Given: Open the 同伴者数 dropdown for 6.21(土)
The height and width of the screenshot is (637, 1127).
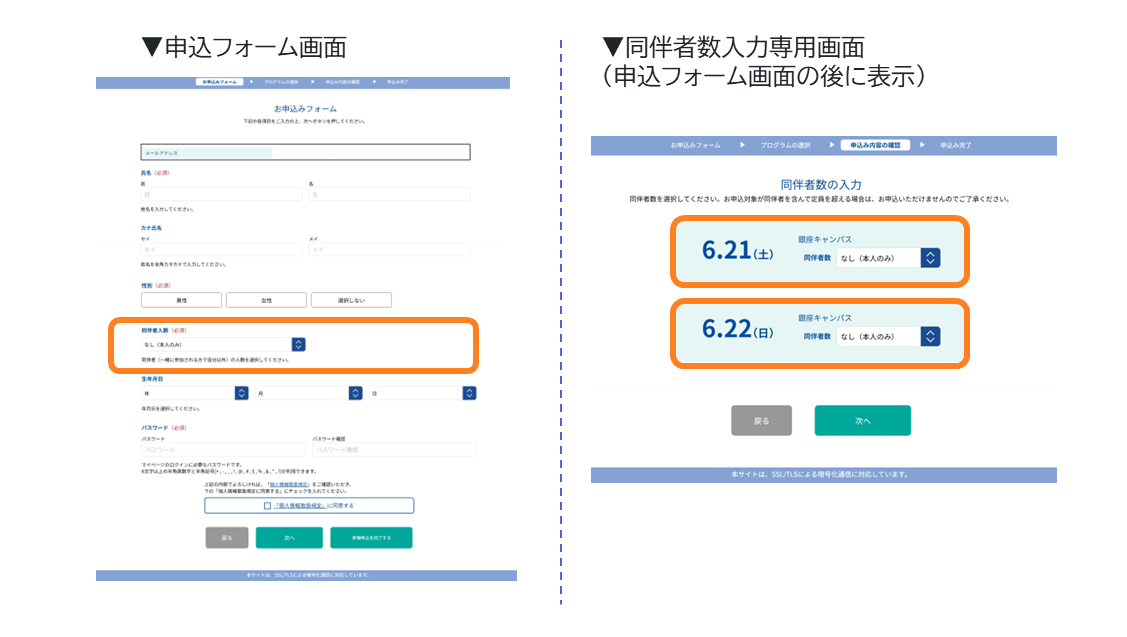Looking at the screenshot, I should tap(888, 257).
